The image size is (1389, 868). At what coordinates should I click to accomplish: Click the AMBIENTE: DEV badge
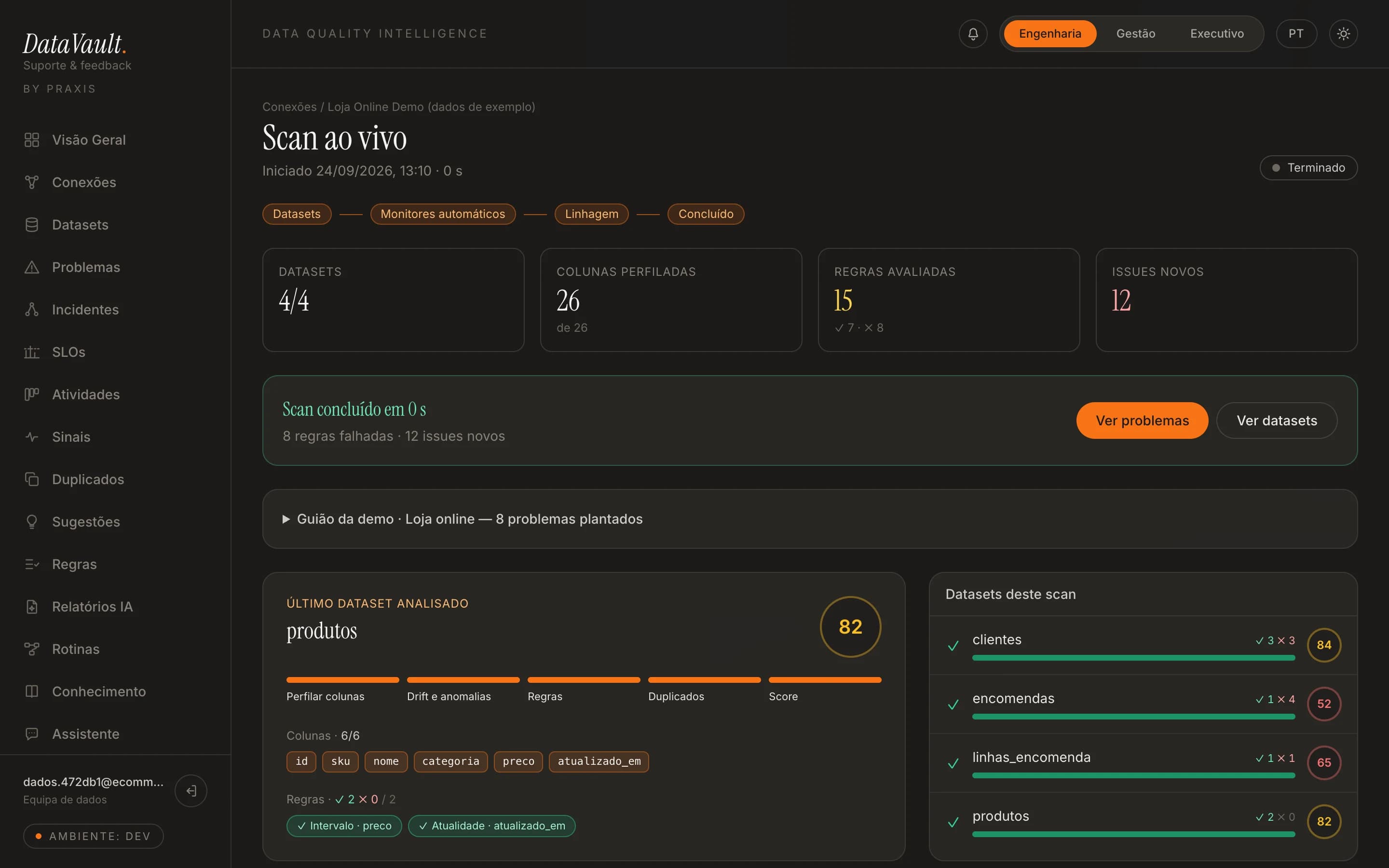click(x=94, y=837)
